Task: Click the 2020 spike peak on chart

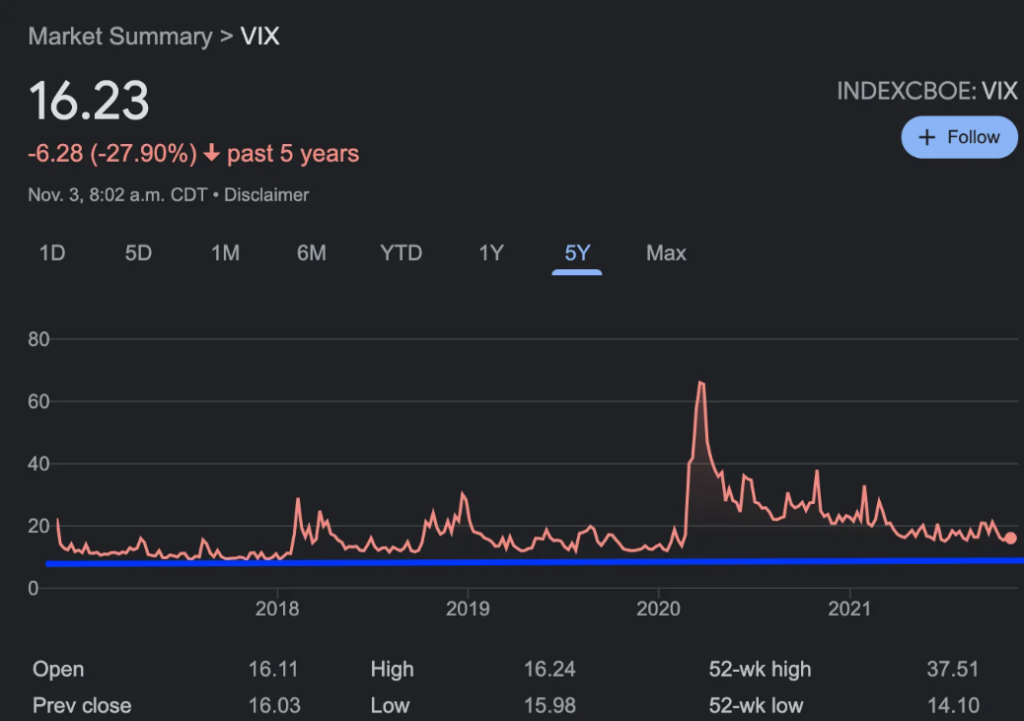Action: [x=700, y=383]
